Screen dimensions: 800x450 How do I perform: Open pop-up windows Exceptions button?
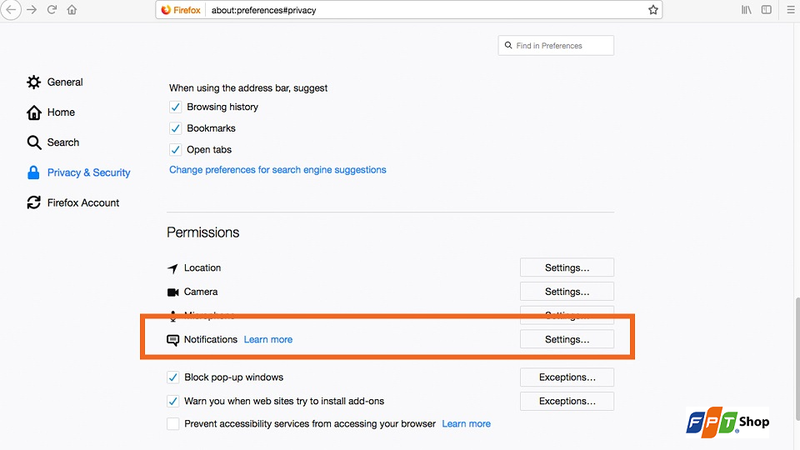567,378
